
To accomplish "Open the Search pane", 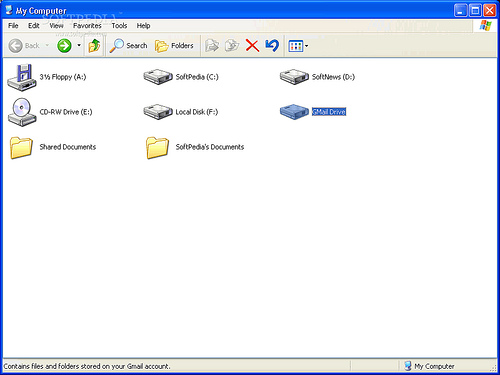I will tap(128, 46).
